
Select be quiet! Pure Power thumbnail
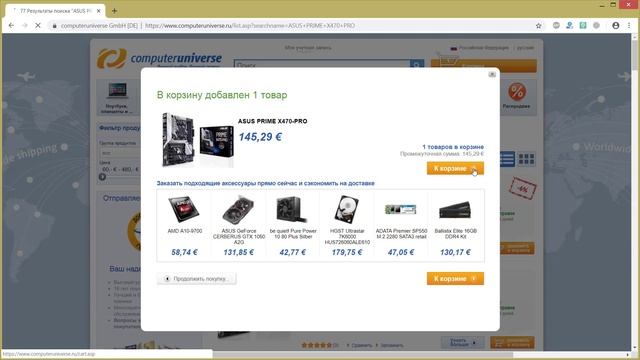coord(292,209)
